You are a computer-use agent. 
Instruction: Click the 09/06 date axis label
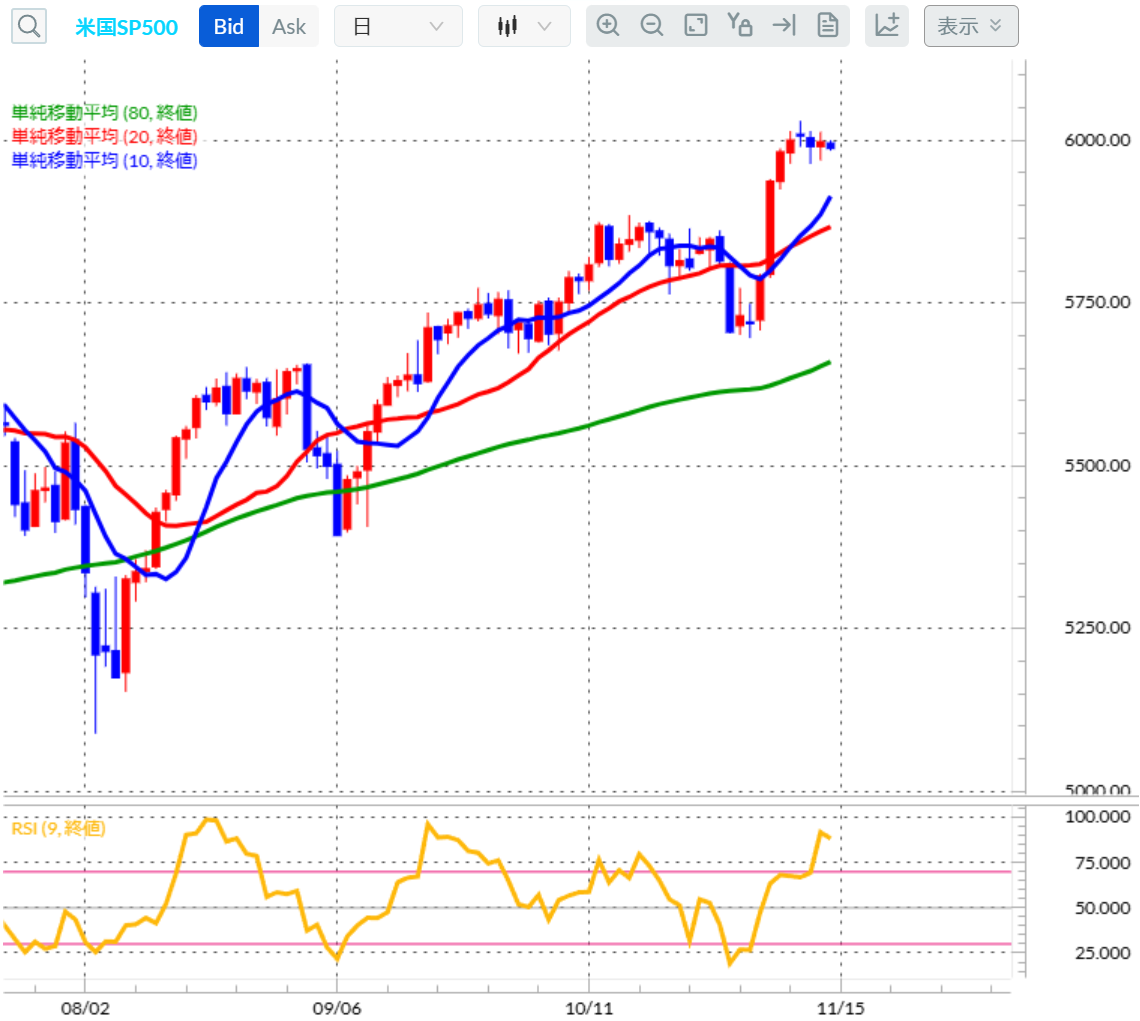[337, 1009]
